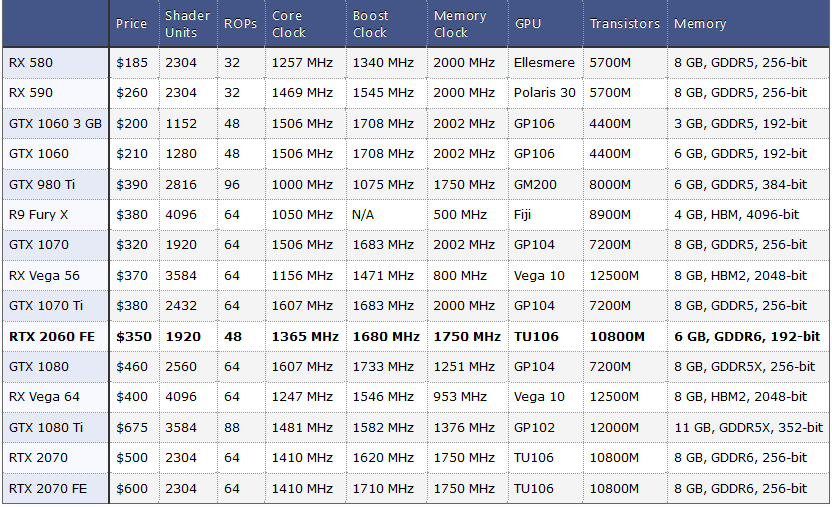Click the GPU column header

point(528,24)
